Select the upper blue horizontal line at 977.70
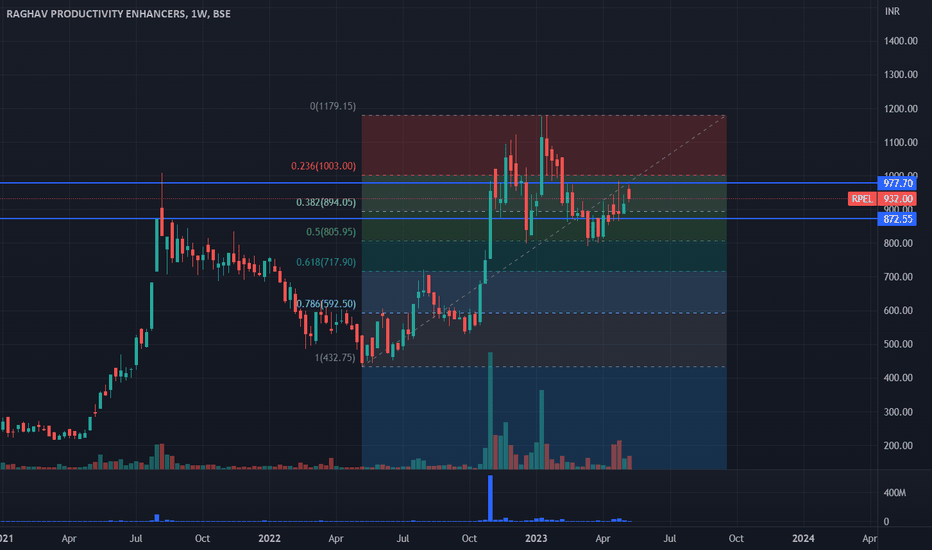The image size is (932, 550). point(439,183)
